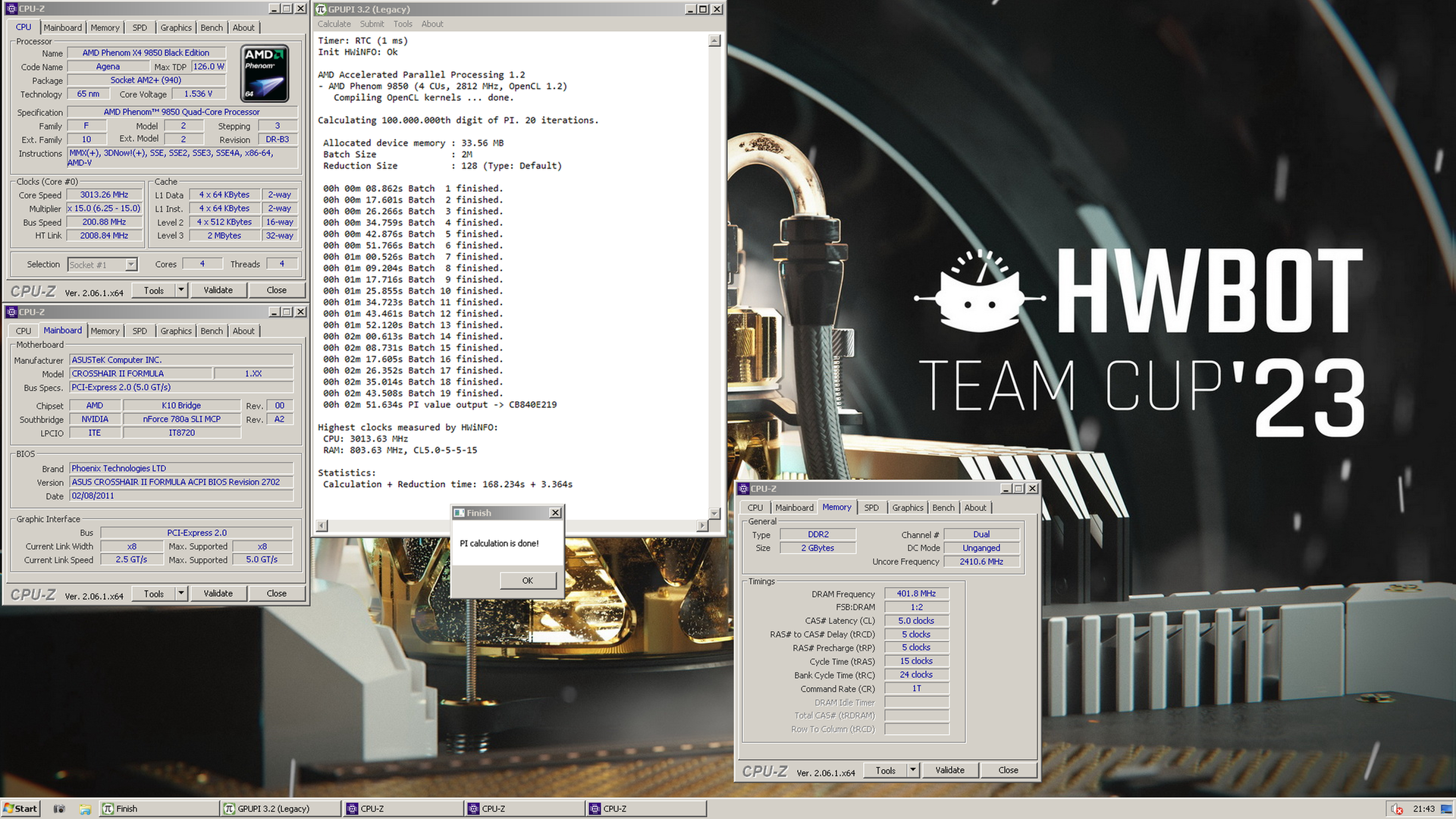Click the DRAM Frequency 401.8 MHz field
This screenshot has height=819, width=1456.
(916, 594)
